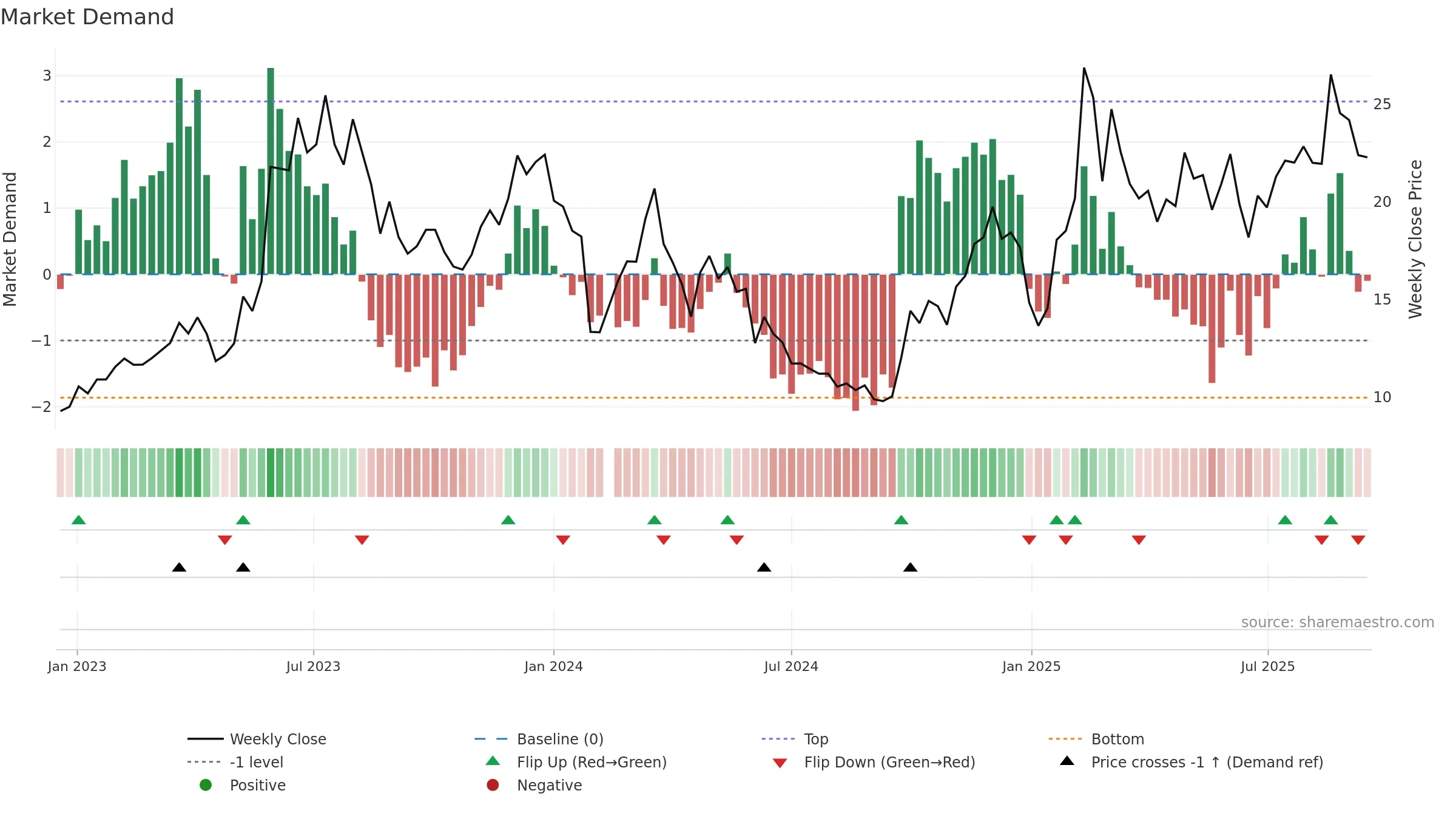Click the Jul 2025 x-axis label

[x=1268, y=666]
